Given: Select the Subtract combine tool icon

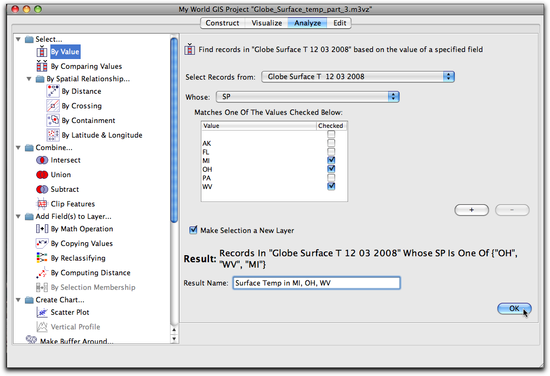Looking at the screenshot, I should point(42,189).
